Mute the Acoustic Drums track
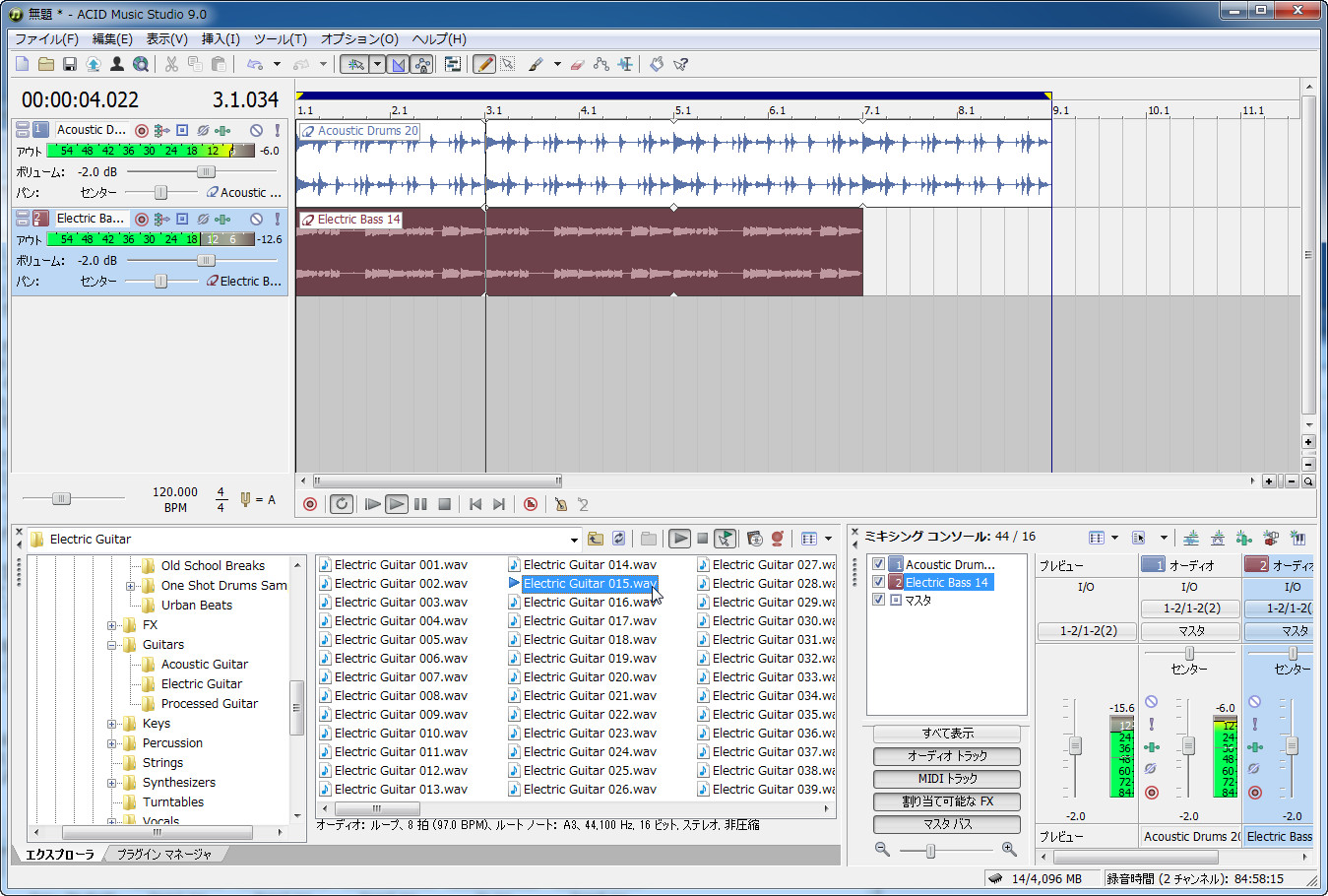Screen dimensions: 1328x896 coord(256,130)
